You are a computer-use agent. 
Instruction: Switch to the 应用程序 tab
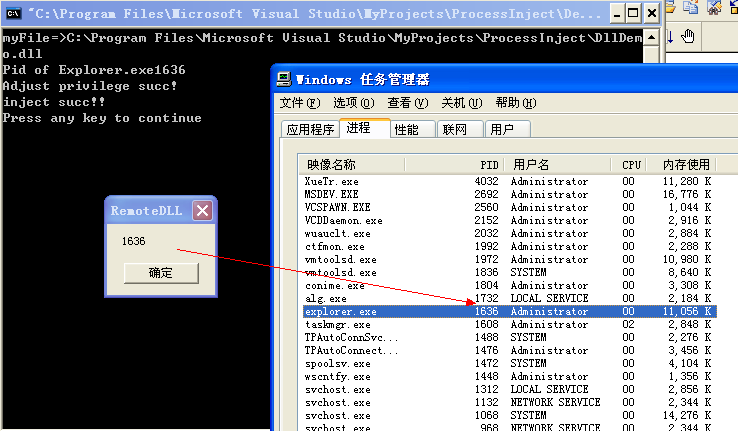(311, 129)
